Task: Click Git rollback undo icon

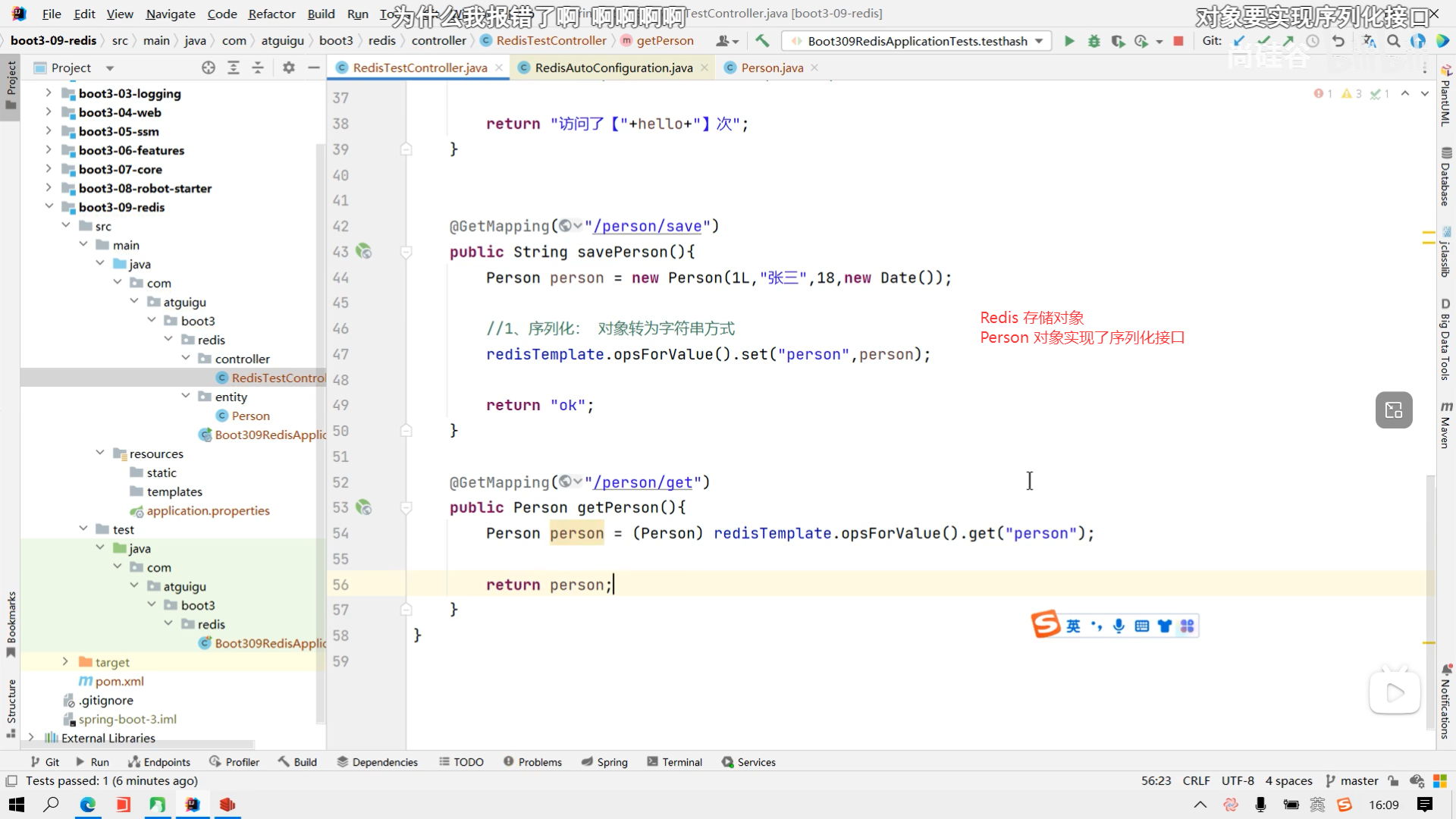Action: coord(1338,41)
